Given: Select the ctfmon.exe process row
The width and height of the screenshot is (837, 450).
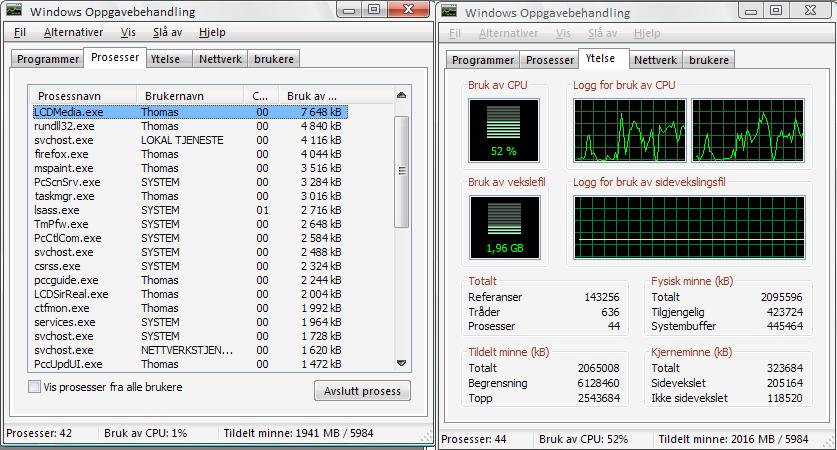Looking at the screenshot, I should pyautogui.click(x=189, y=308).
